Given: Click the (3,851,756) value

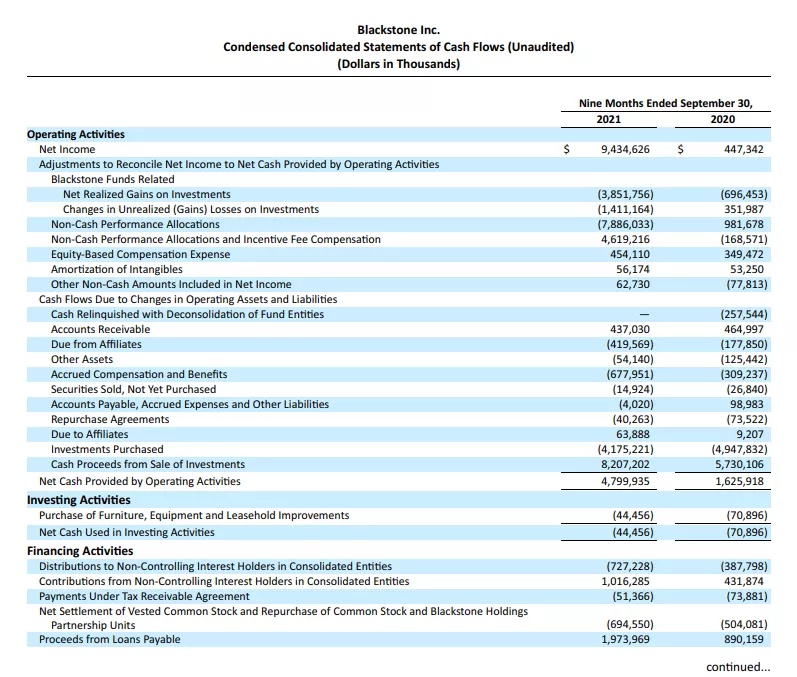Looking at the screenshot, I should click(625, 194).
